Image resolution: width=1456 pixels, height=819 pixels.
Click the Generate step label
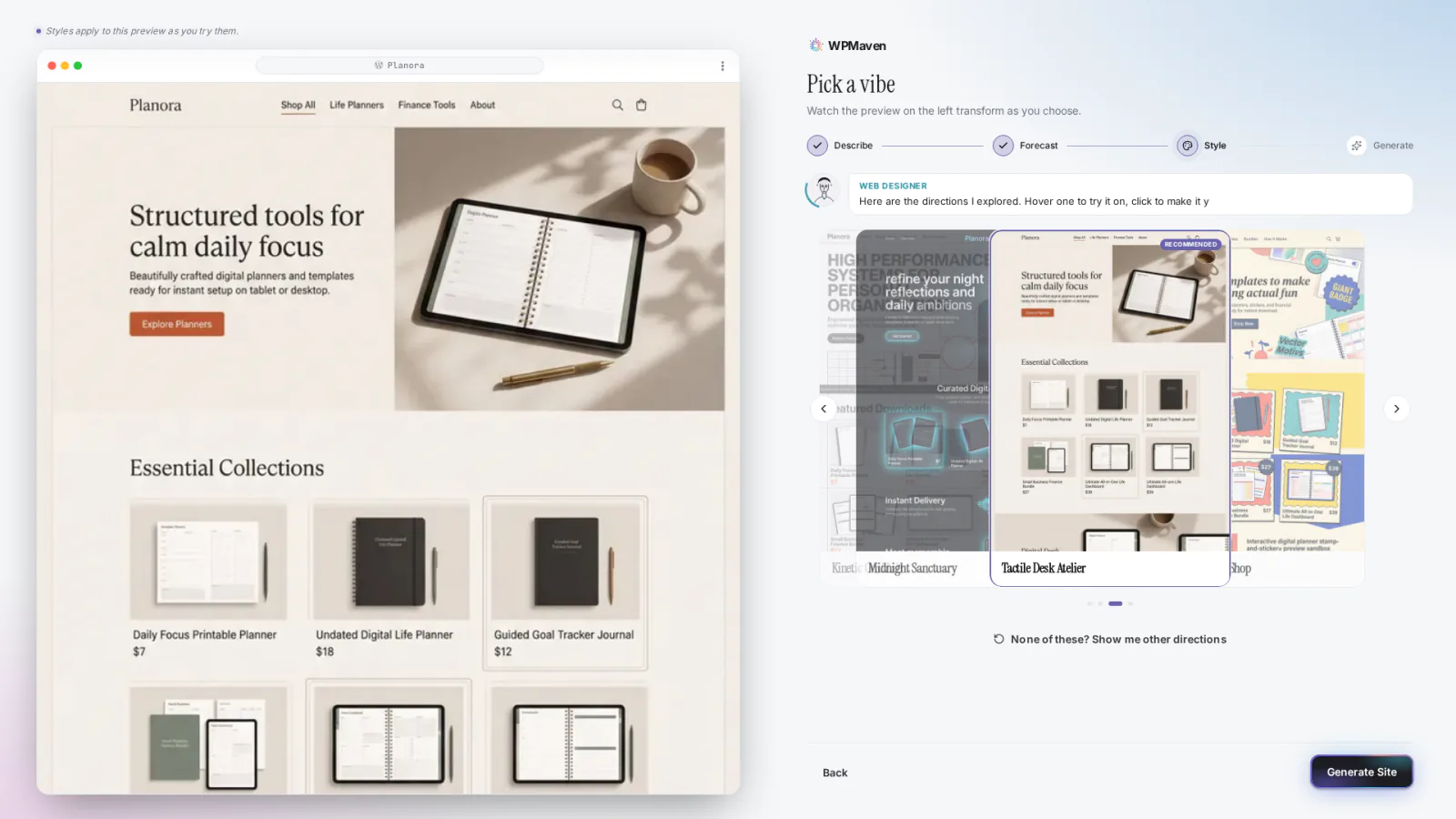pyautogui.click(x=1393, y=146)
